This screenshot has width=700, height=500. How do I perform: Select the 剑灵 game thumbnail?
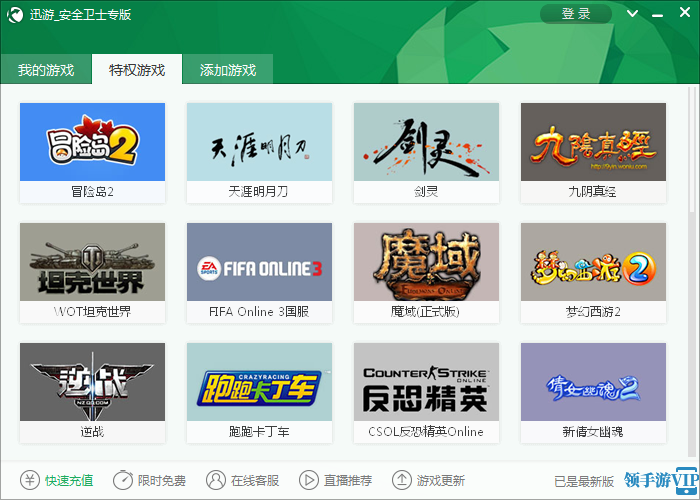tap(426, 142)
